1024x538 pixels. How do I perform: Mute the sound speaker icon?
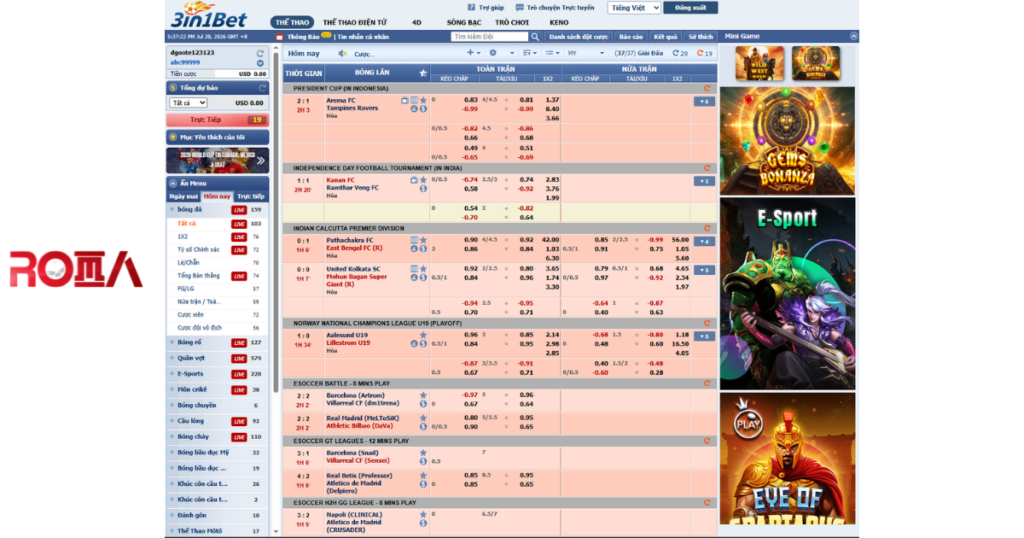[342, 54]
